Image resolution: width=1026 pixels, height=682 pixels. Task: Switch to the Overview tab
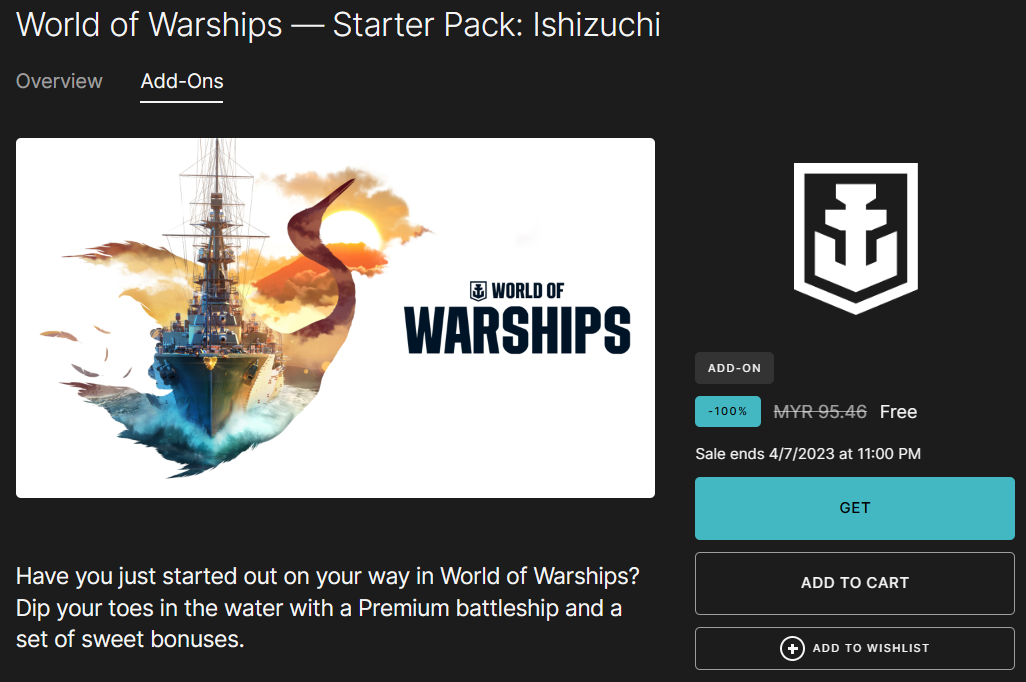click(x=59, y=81)
